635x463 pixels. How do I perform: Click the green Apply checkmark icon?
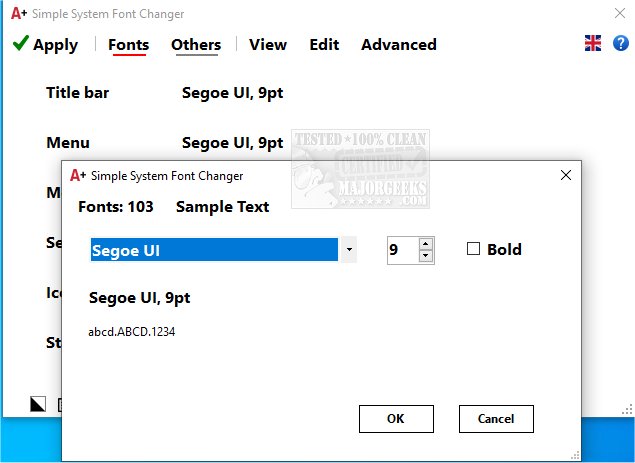tap(20, 44)
